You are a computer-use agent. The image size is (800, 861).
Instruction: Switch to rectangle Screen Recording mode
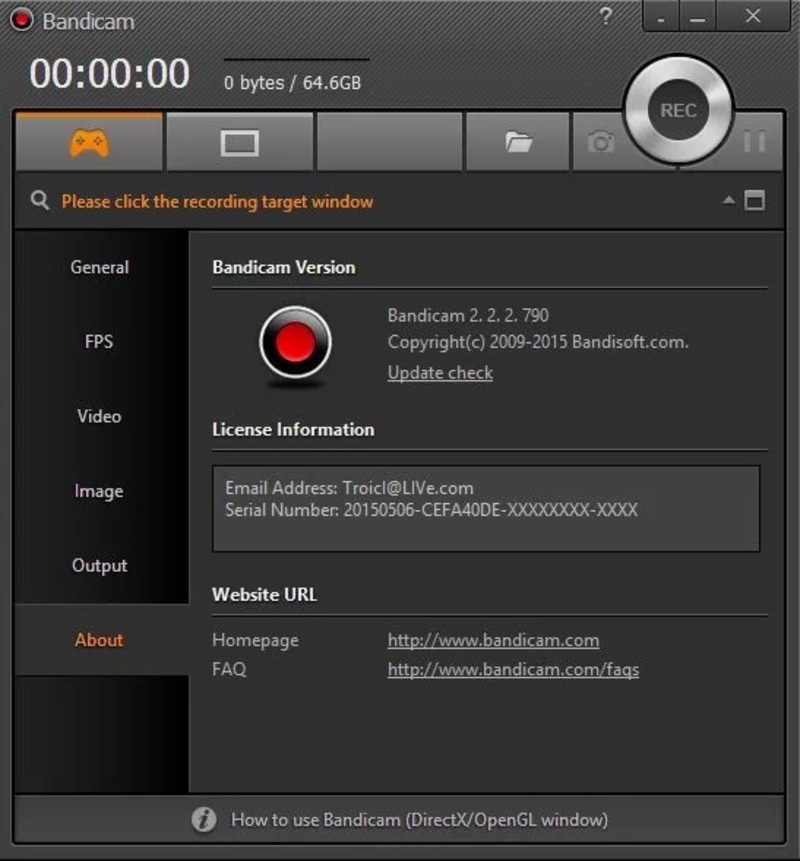click(239, 143)
